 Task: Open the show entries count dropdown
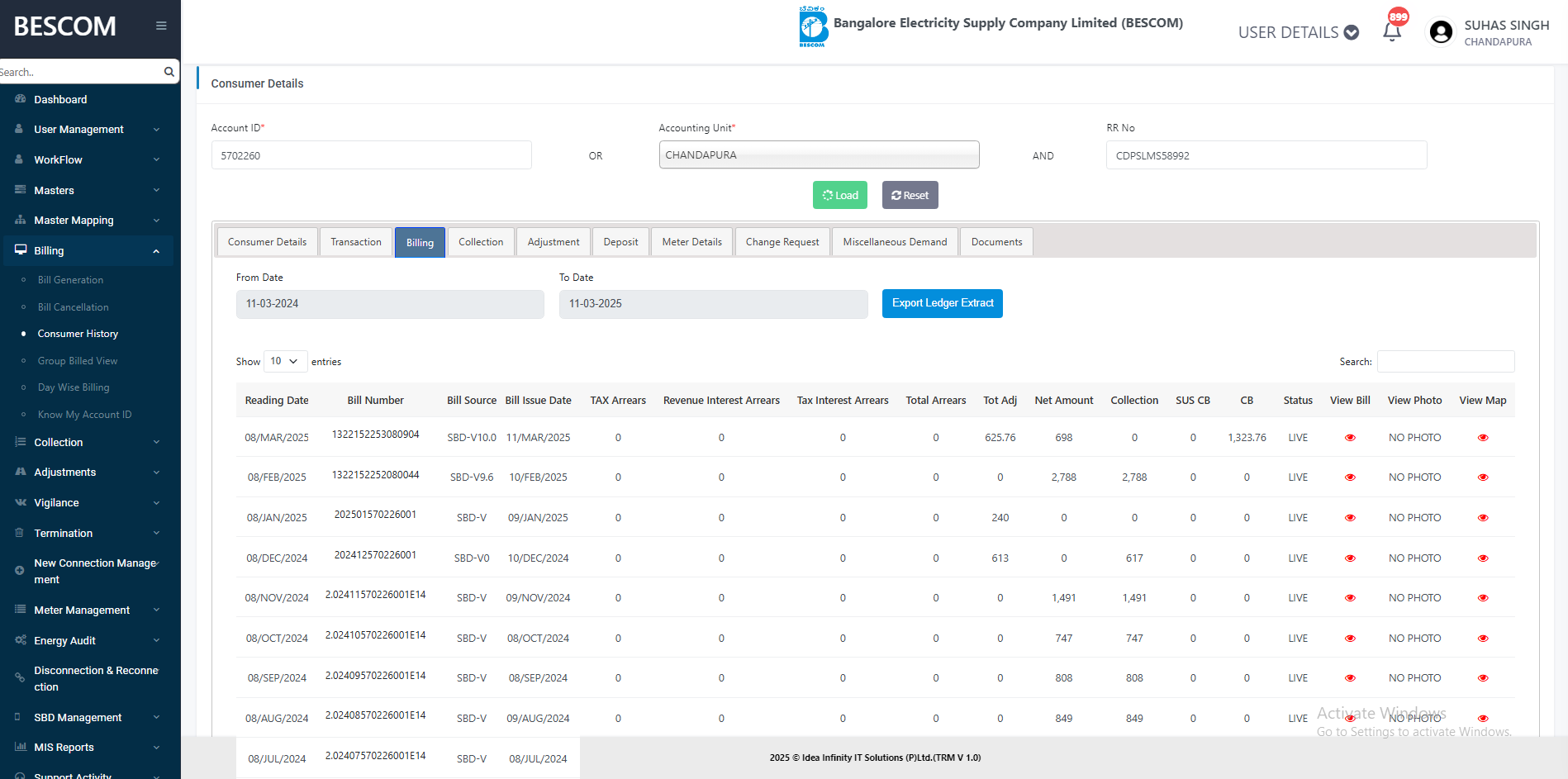point(285,361)
